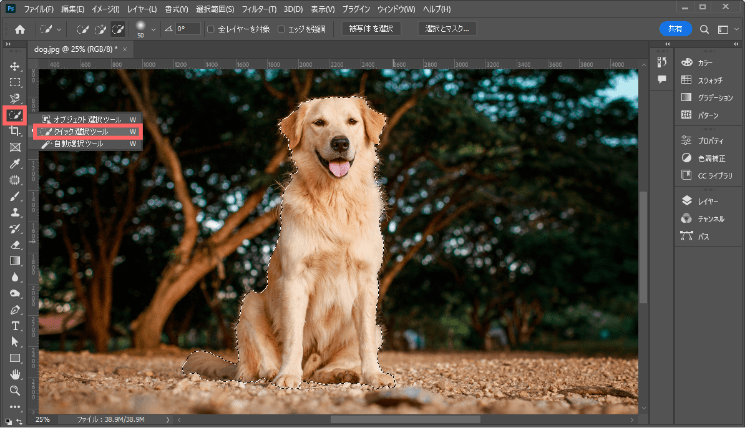745x428 pixels.
Task: Select the Horizontal Type tool
Action: coord(15,326)
